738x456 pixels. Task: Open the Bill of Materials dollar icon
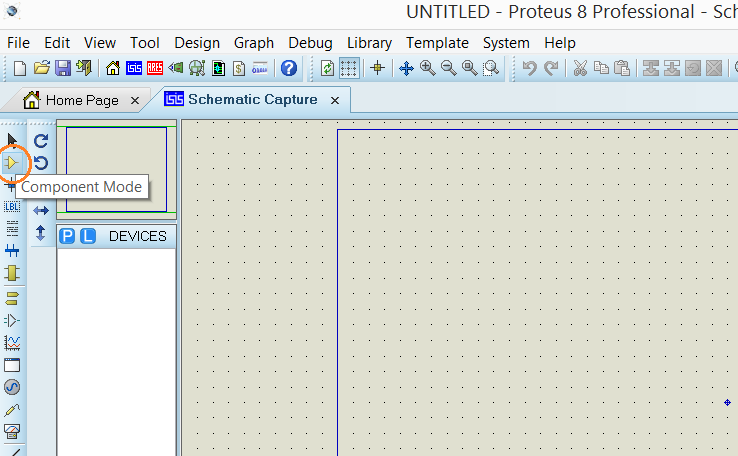239,68
